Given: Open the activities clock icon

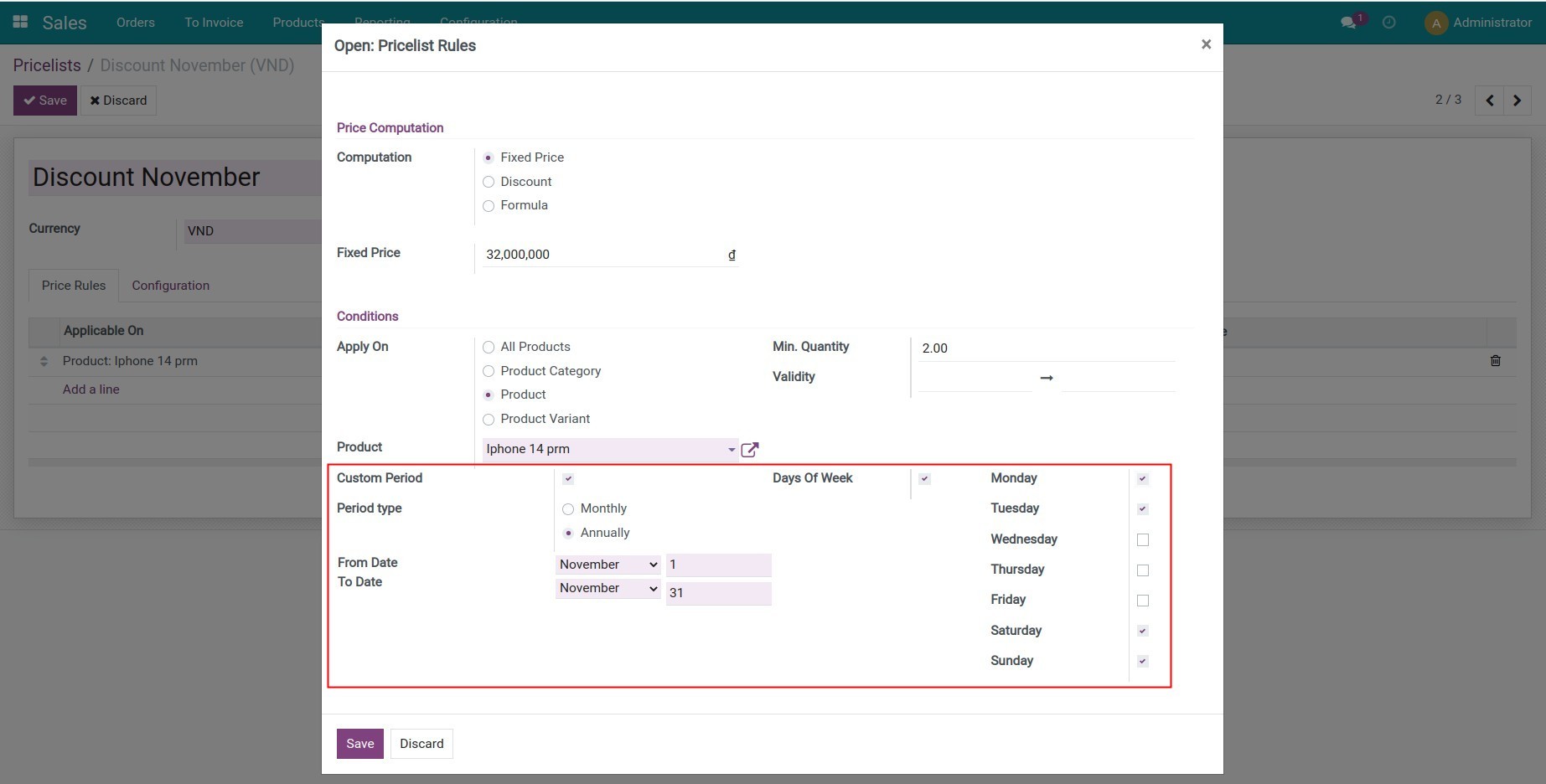Looking at the screenshot, I should click(1388, 23).
